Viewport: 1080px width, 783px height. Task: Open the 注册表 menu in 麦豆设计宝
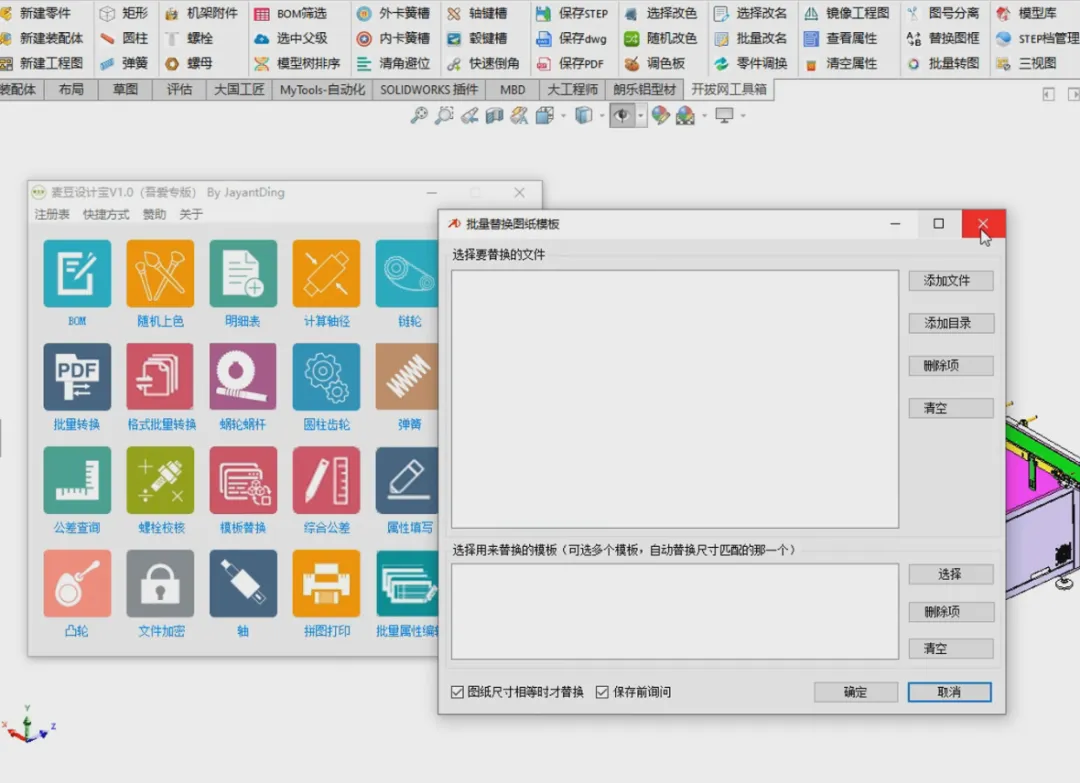[52, 214]
